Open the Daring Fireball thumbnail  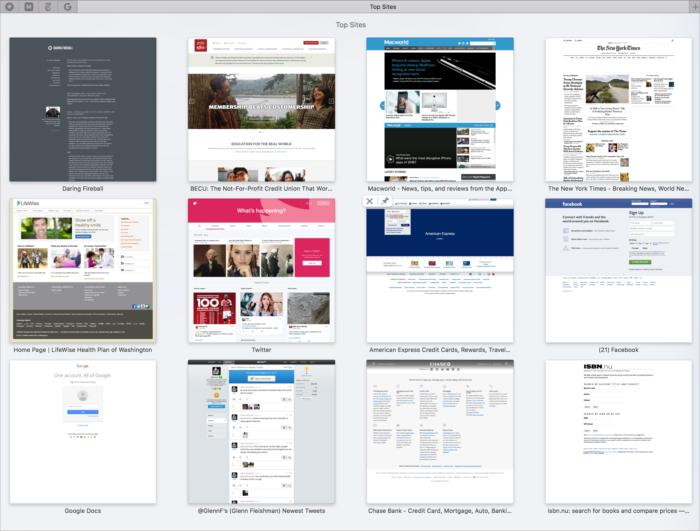(83, 109)
